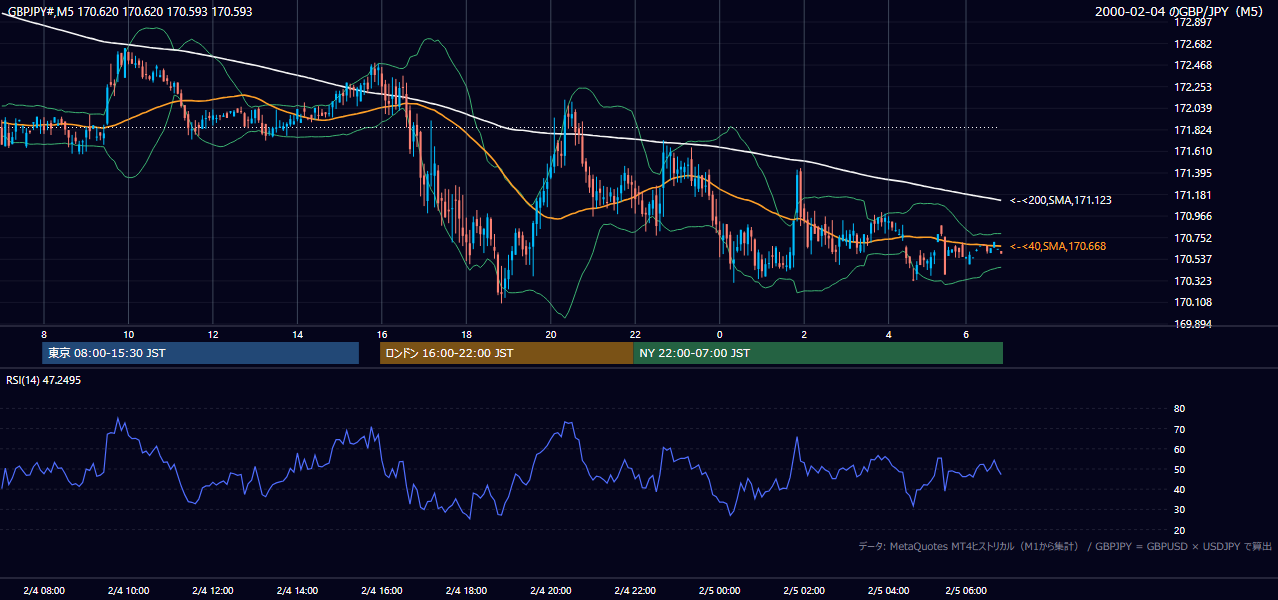Click the 2/4 16:00 date axis label

tap(382, 591)
